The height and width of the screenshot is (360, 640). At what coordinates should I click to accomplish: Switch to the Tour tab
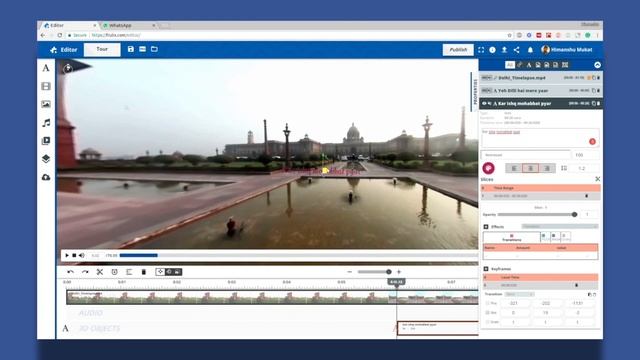click(x=102, y=49)
